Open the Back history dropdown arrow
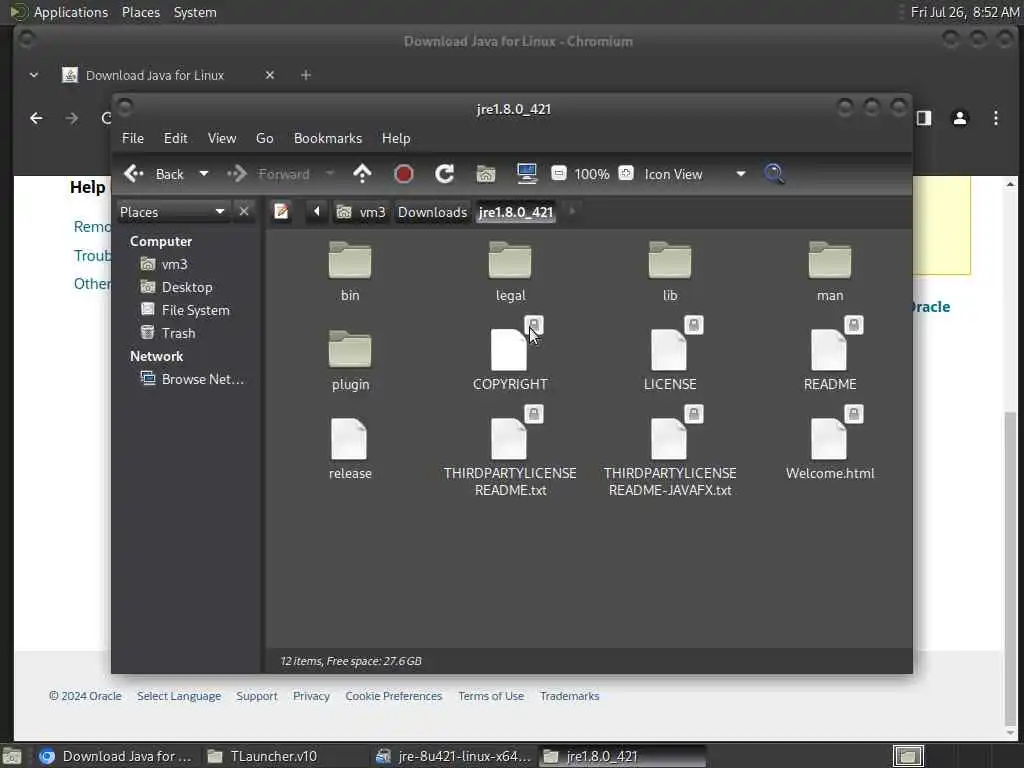Screen dimensions: 1024x768 [204, 174]
